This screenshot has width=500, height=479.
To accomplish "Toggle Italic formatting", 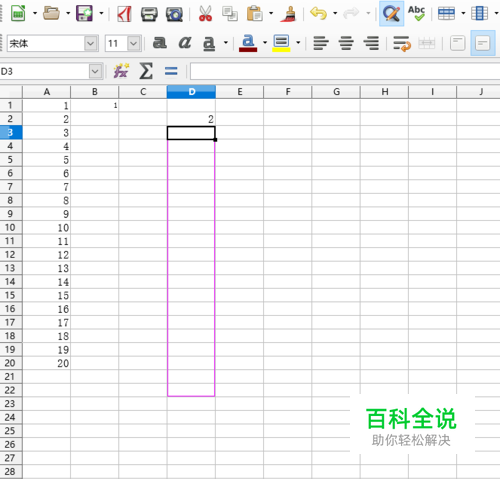I will coord(185,43).
